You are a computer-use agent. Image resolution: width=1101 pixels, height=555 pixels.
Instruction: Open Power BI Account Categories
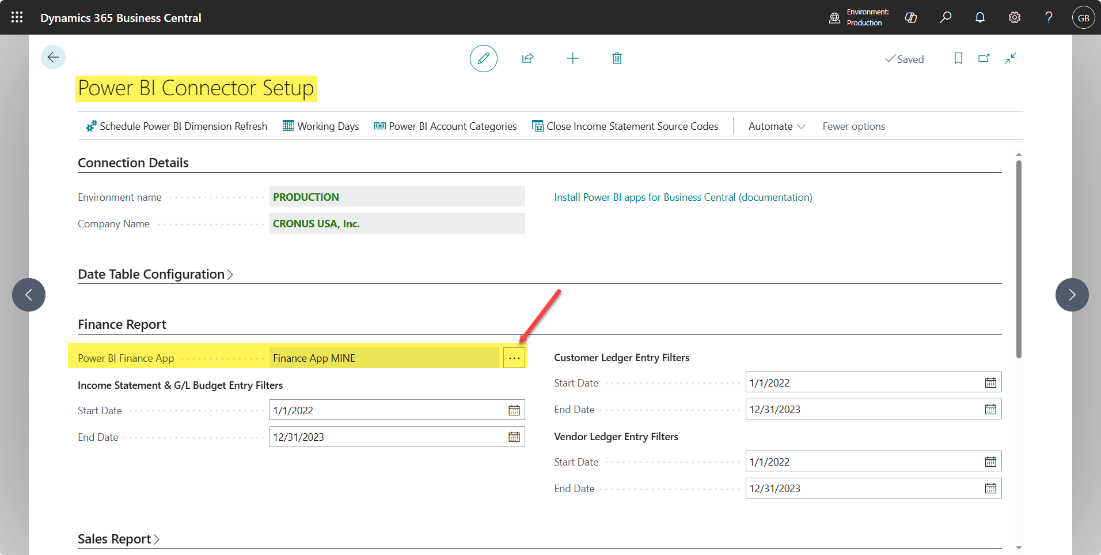(445, 126)
